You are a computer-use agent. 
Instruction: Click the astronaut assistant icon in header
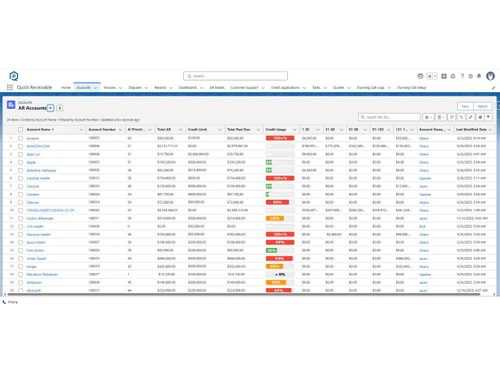[x=420, y=76]
